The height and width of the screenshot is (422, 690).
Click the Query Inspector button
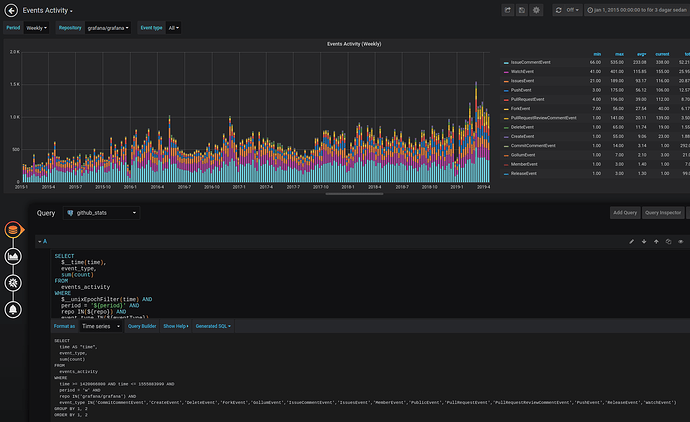[x=662, y=213]
